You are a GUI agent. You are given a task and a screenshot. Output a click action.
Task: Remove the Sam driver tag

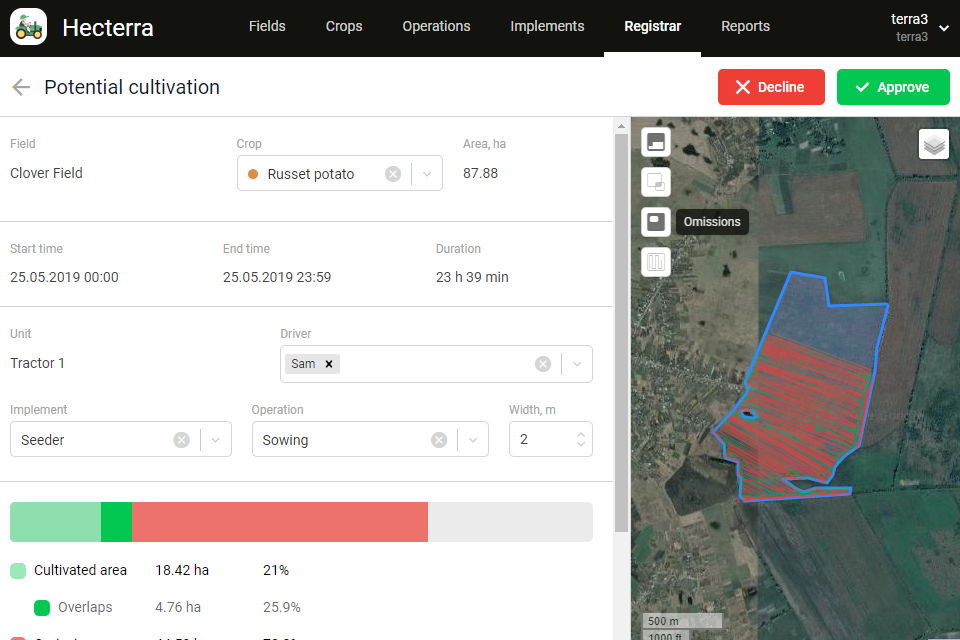(329, 364)
